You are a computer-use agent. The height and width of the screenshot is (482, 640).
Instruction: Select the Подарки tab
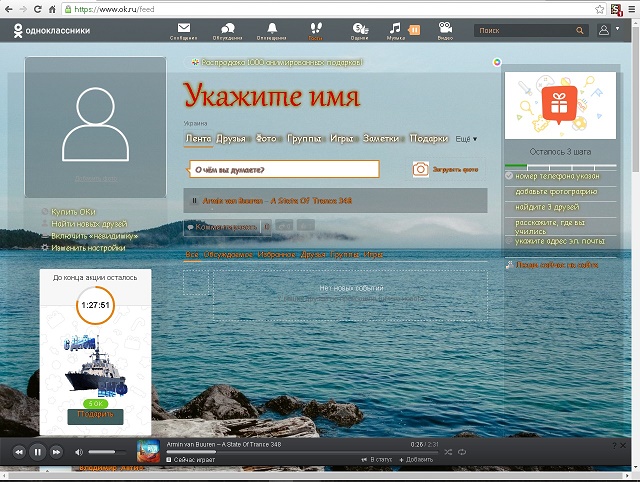(429, 139)
